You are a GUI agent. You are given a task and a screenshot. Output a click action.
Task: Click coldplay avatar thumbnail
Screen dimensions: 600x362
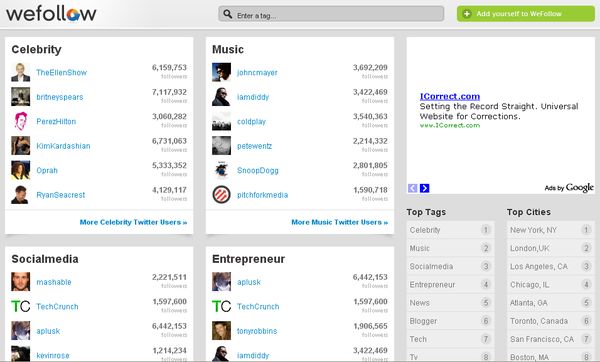[x=222, y=121]
